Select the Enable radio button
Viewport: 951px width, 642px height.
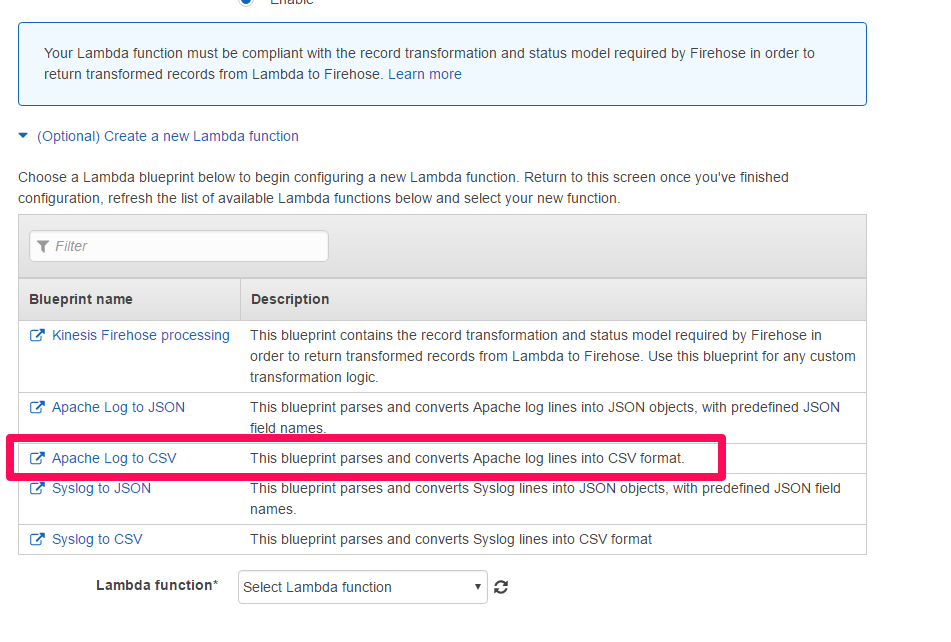(246, 2)
